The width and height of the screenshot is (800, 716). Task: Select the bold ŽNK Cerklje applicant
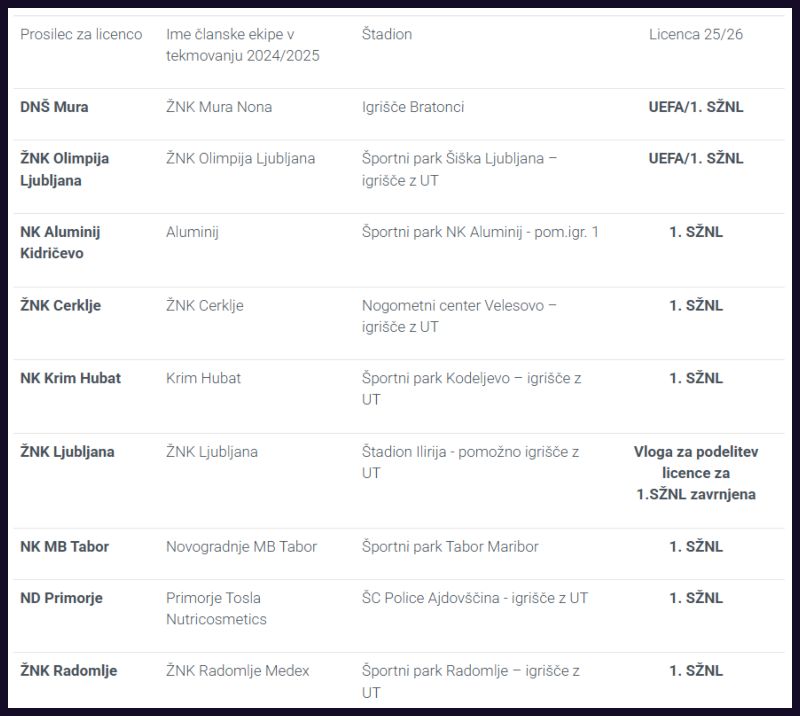point(60,306)
